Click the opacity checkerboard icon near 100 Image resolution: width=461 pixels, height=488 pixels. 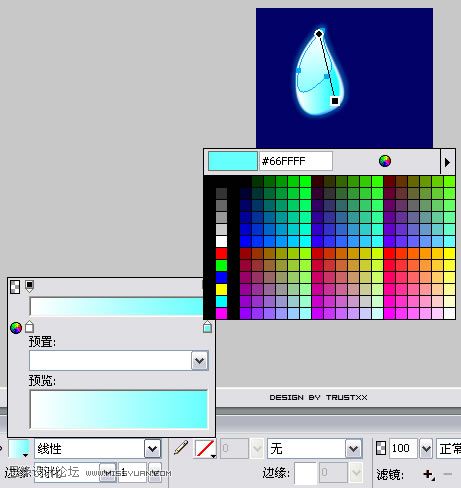tap(381, 448)
